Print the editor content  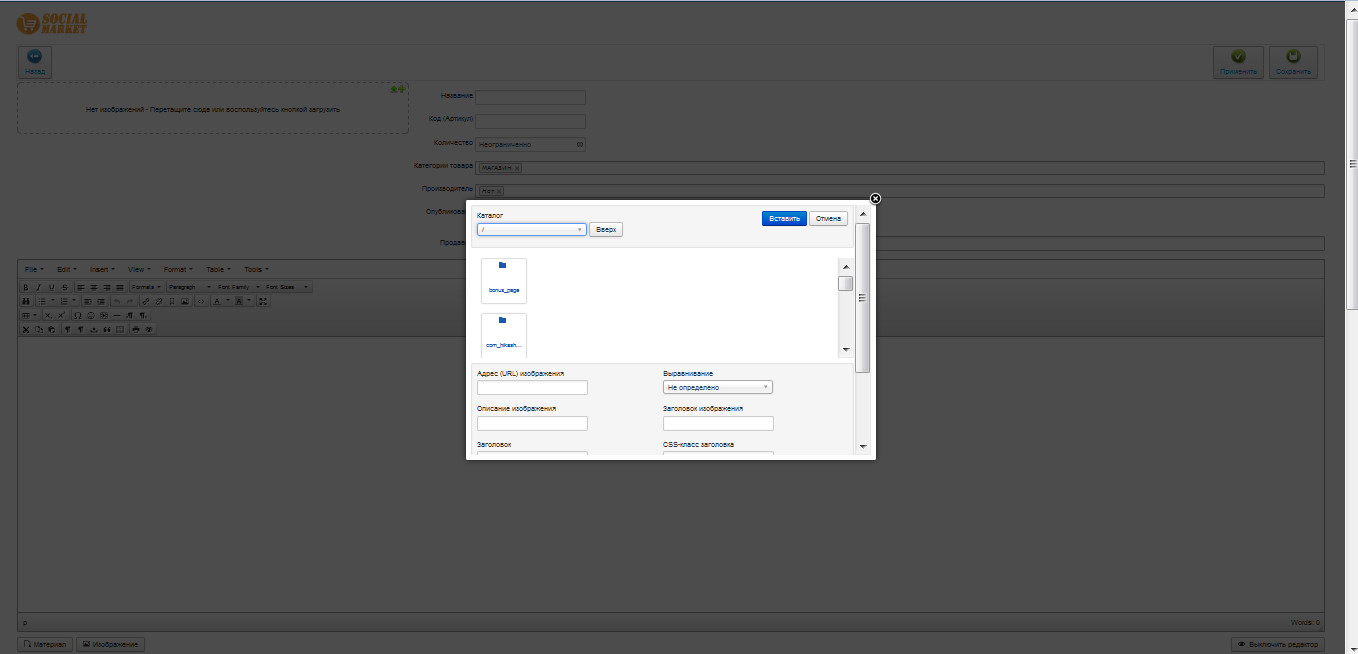click(135, 330)
